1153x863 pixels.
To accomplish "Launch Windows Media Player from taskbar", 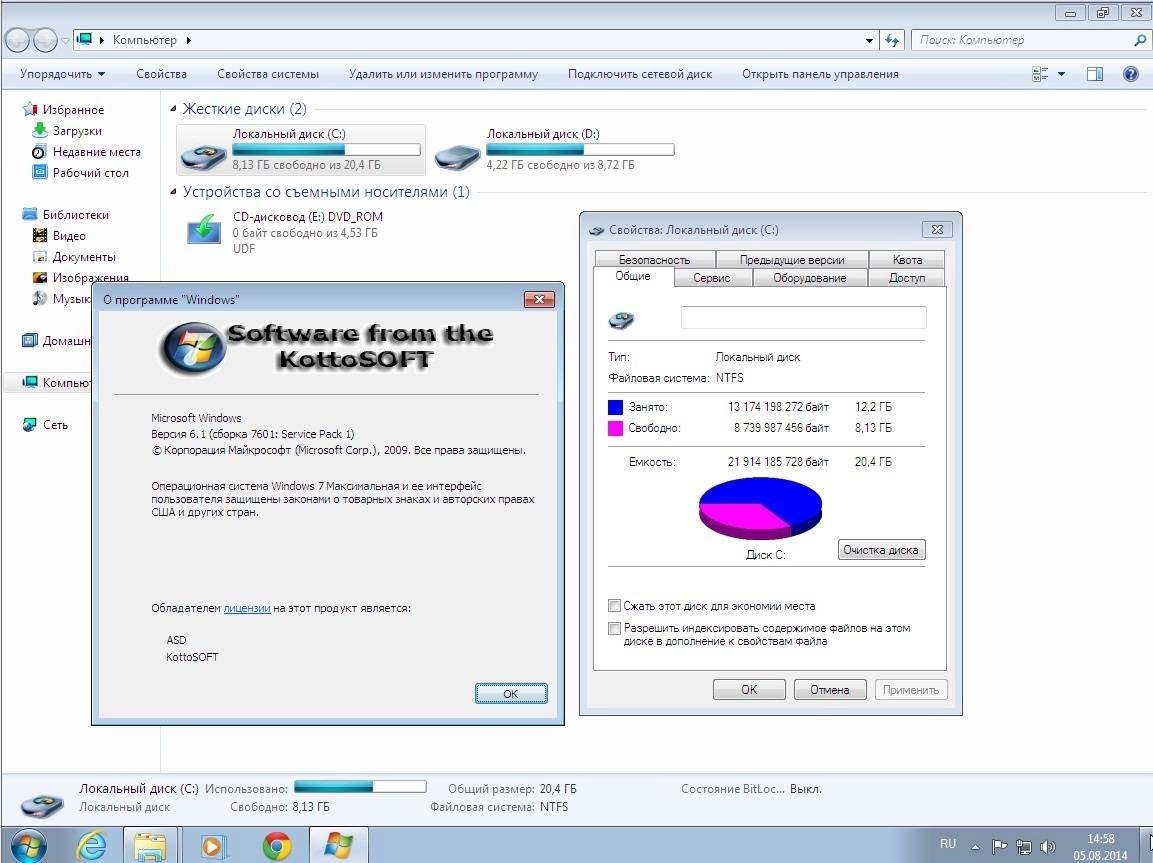I will pos(212,846).
